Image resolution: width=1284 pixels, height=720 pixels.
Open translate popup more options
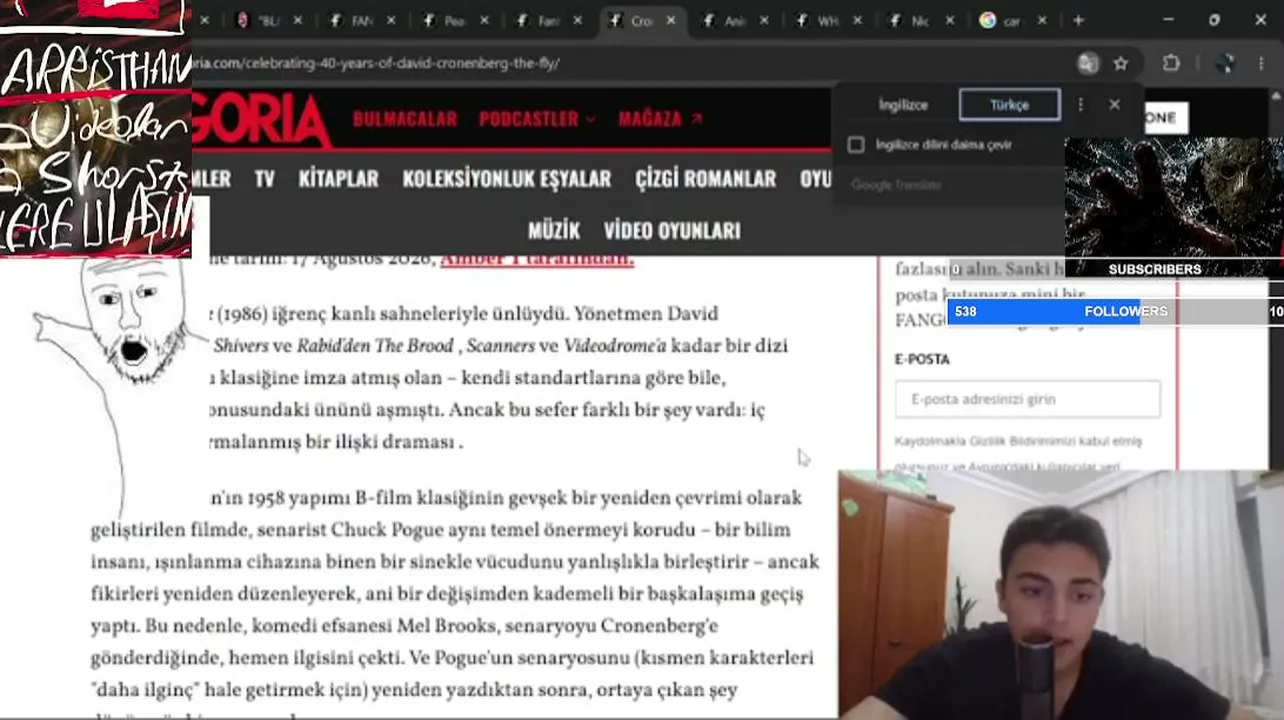tap(1080, 104)
